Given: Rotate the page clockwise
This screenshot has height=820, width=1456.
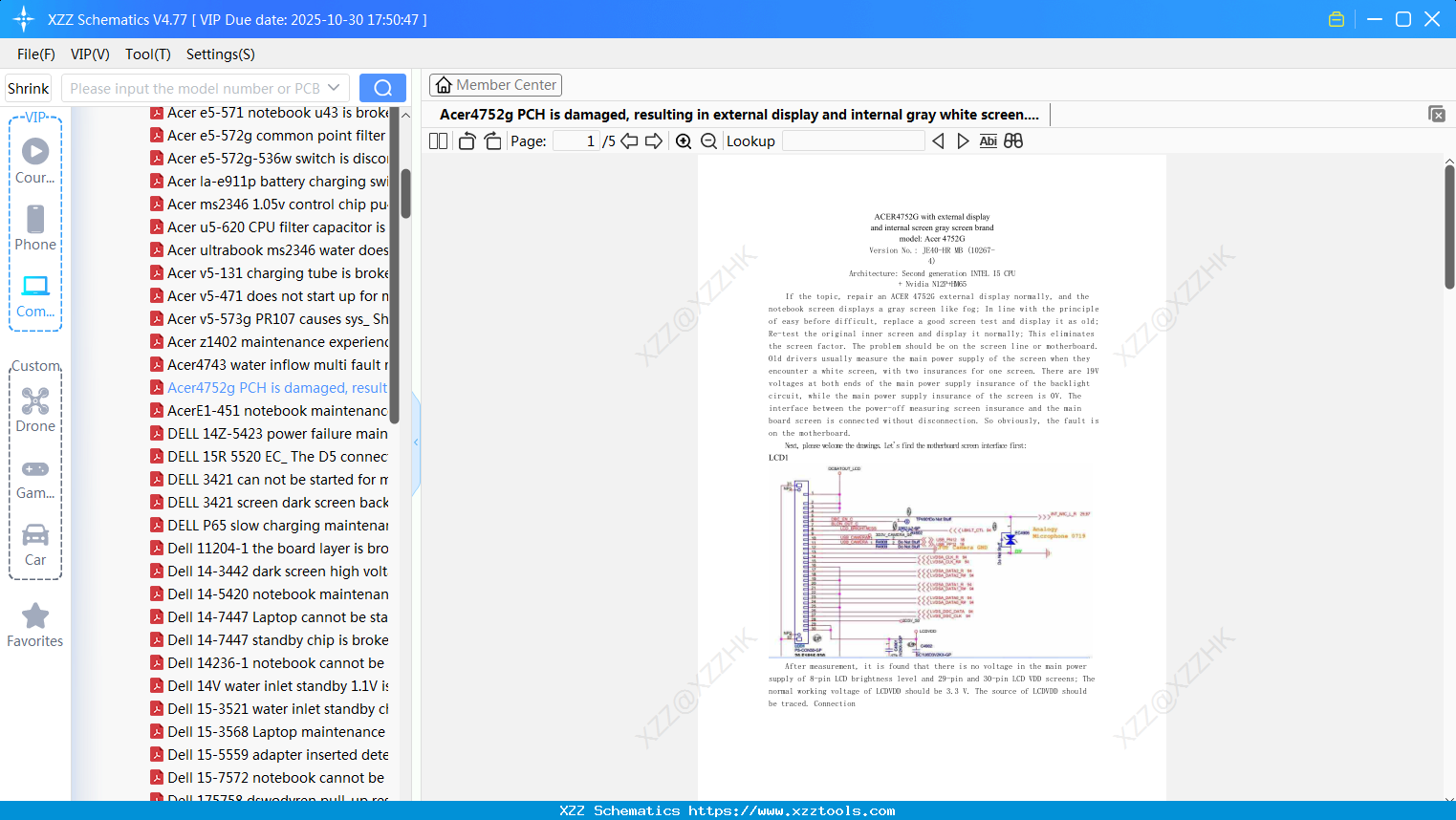Looking at the screenshot, I should [x=492, y=141].
